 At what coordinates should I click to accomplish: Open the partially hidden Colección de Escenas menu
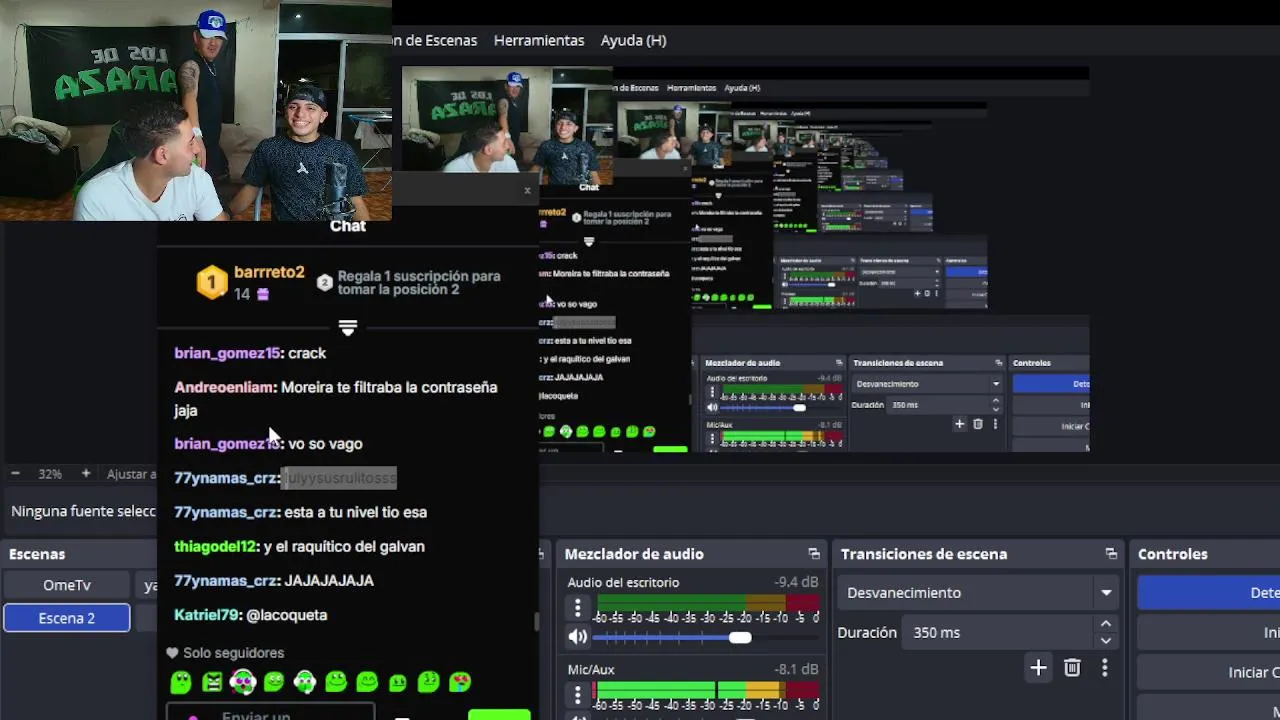pyautogui.click(x=435, y=40)
